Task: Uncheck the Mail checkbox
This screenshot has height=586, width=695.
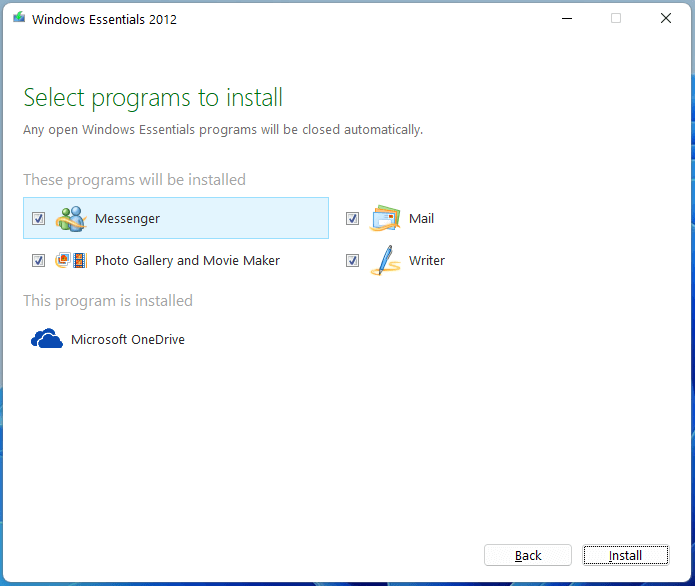Action: [x=352, y=219]
